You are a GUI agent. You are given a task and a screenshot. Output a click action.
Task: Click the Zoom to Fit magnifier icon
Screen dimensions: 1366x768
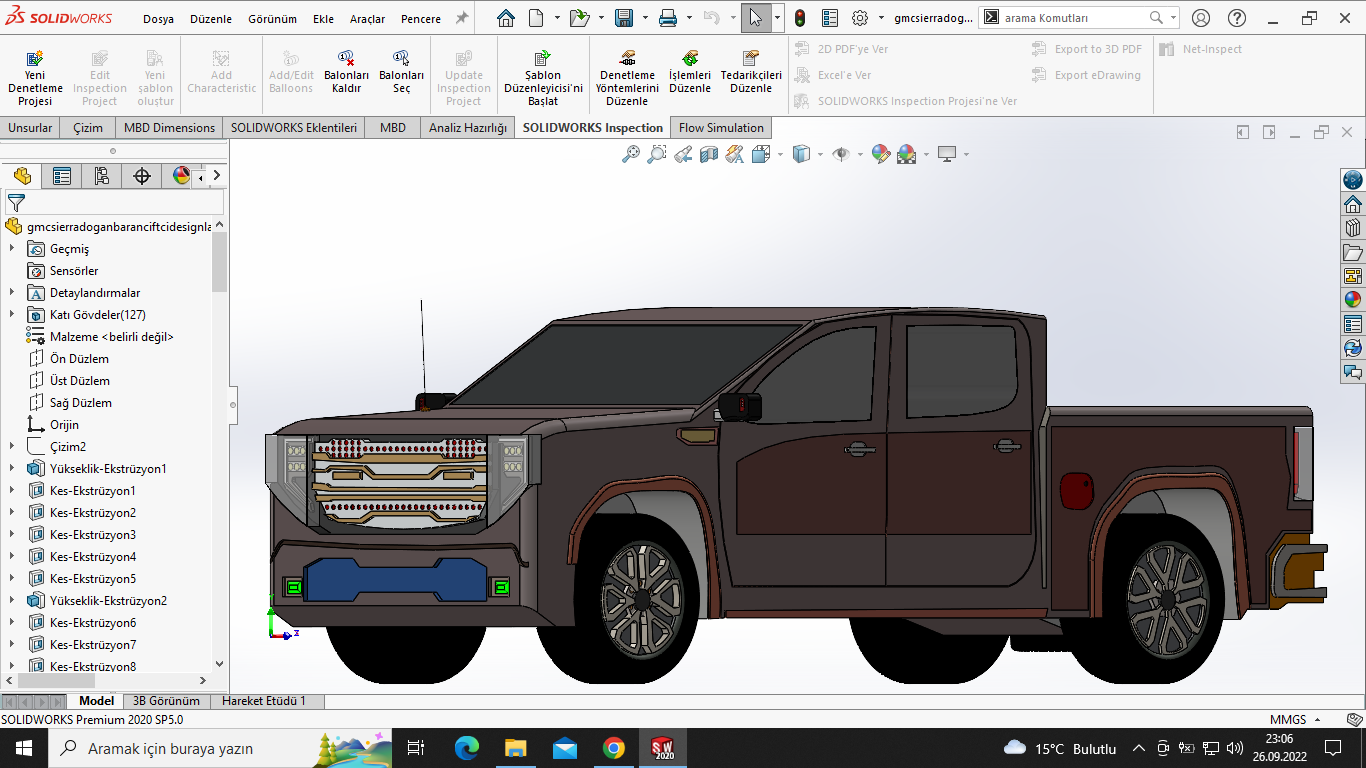pos(630,154)
